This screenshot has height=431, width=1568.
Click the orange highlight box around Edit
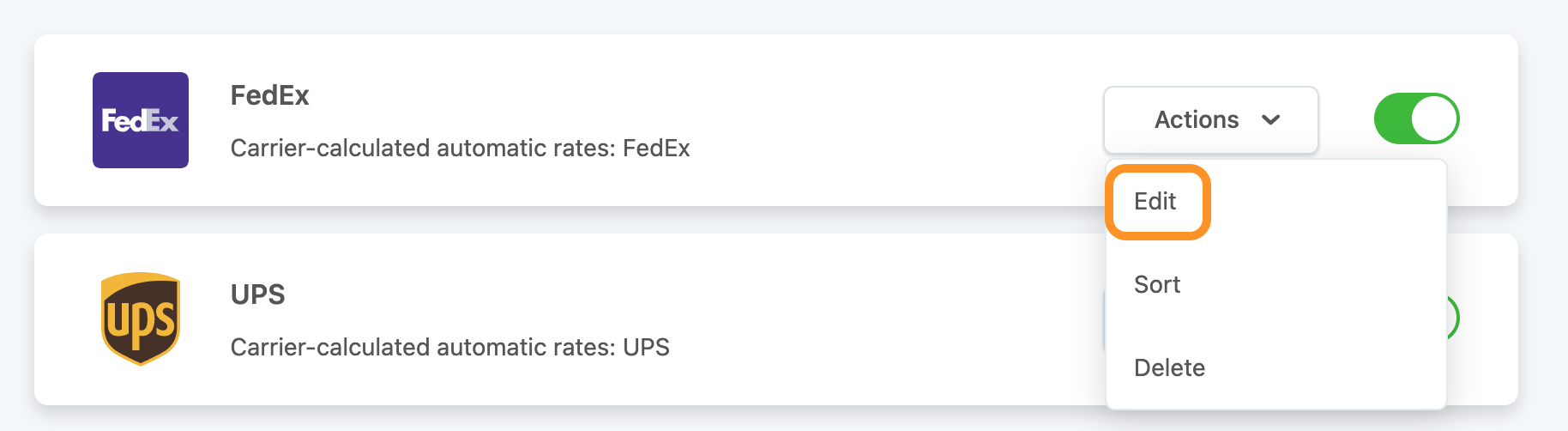[1158, 202]
